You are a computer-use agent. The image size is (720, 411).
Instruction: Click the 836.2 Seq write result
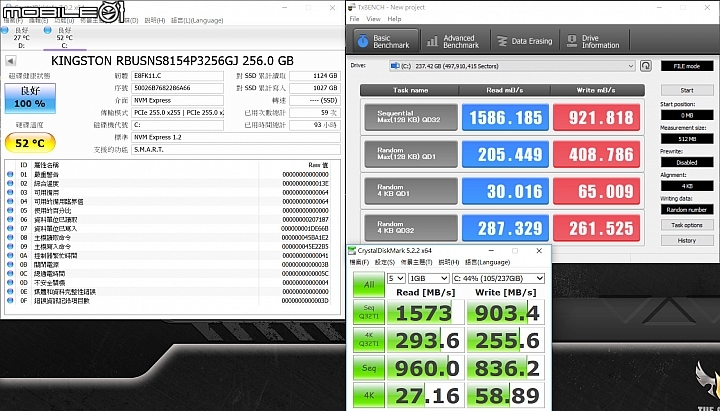click(506, 368)
